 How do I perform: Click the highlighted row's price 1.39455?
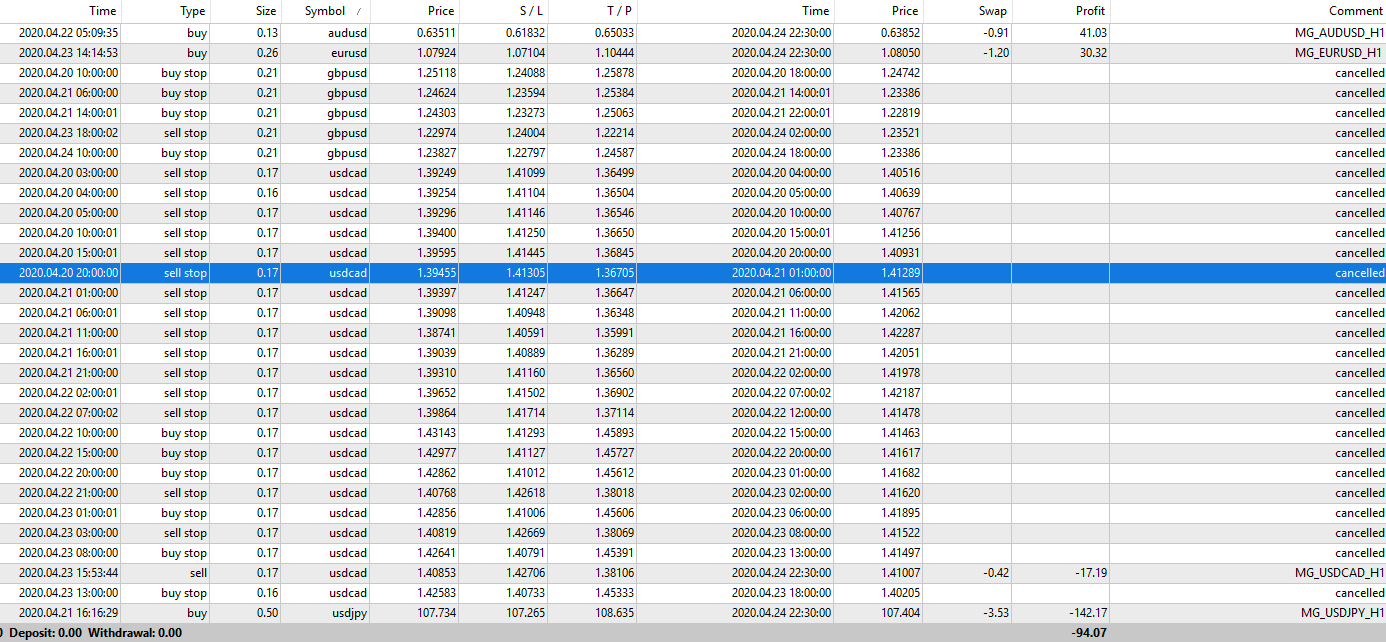[x=435, y=273]
